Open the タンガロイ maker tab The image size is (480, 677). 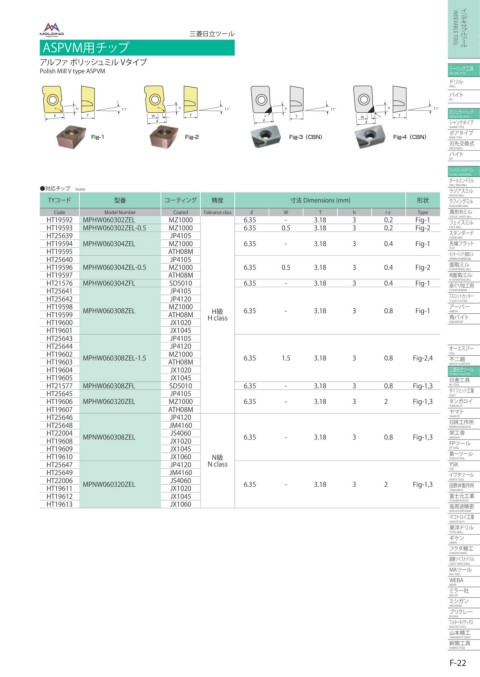click(x=464, y=402)
